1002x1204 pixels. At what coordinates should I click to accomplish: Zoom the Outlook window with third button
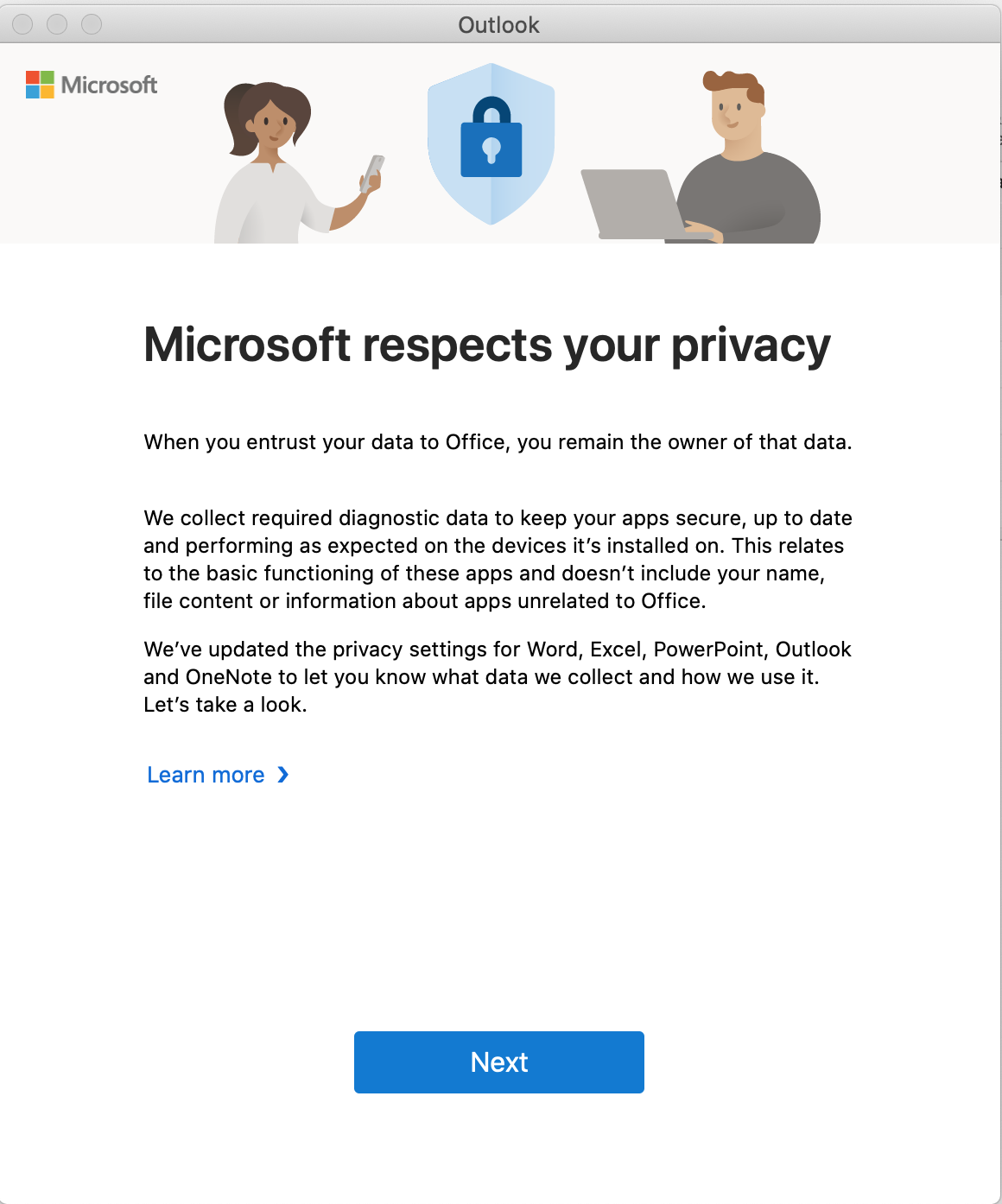click(x=92, y=24)
